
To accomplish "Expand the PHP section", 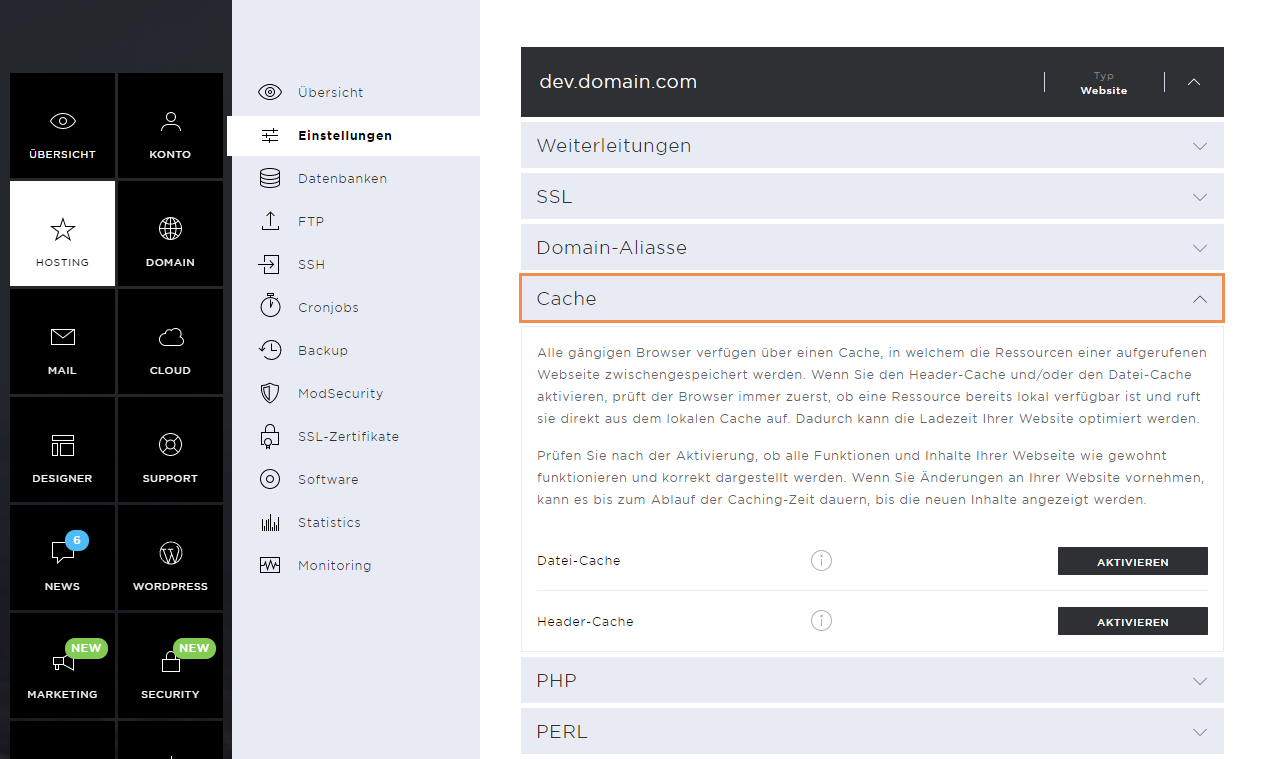I will pyautogui.click(x=872, y=680).
